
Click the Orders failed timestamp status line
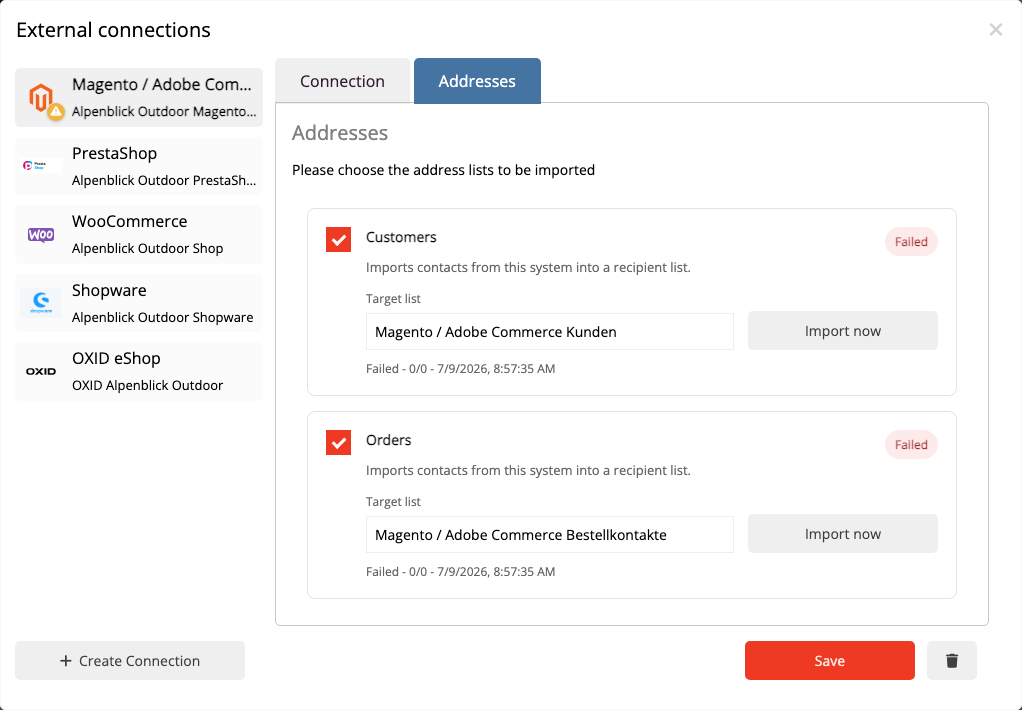pos(460,571)
